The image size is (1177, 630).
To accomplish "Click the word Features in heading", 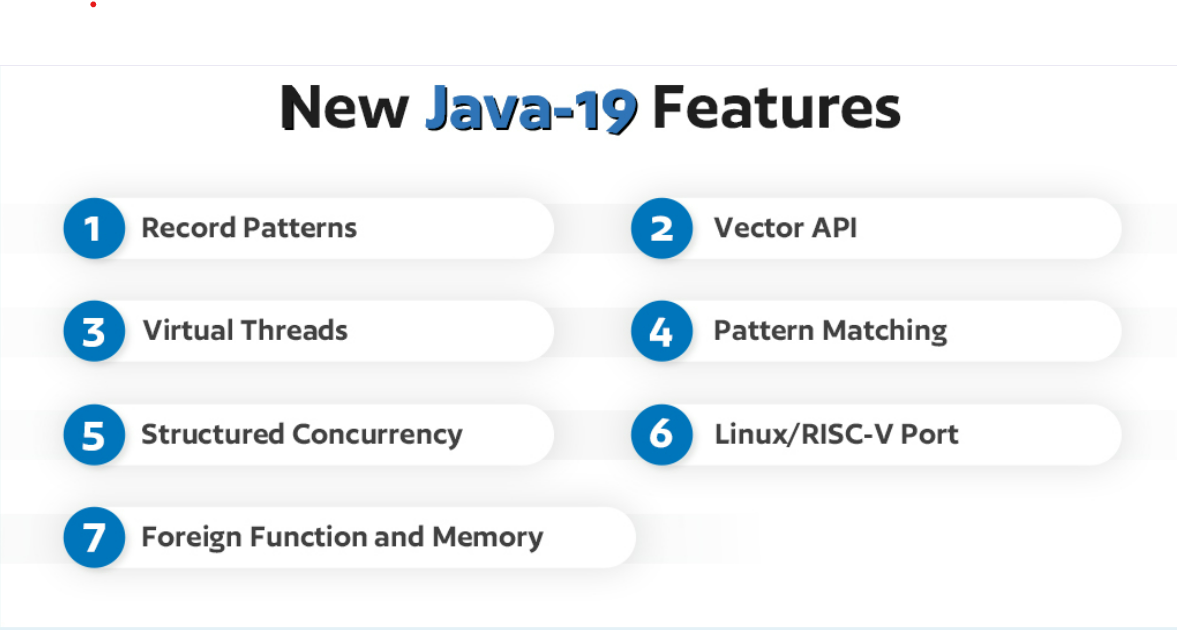I will tap(776, 107).
